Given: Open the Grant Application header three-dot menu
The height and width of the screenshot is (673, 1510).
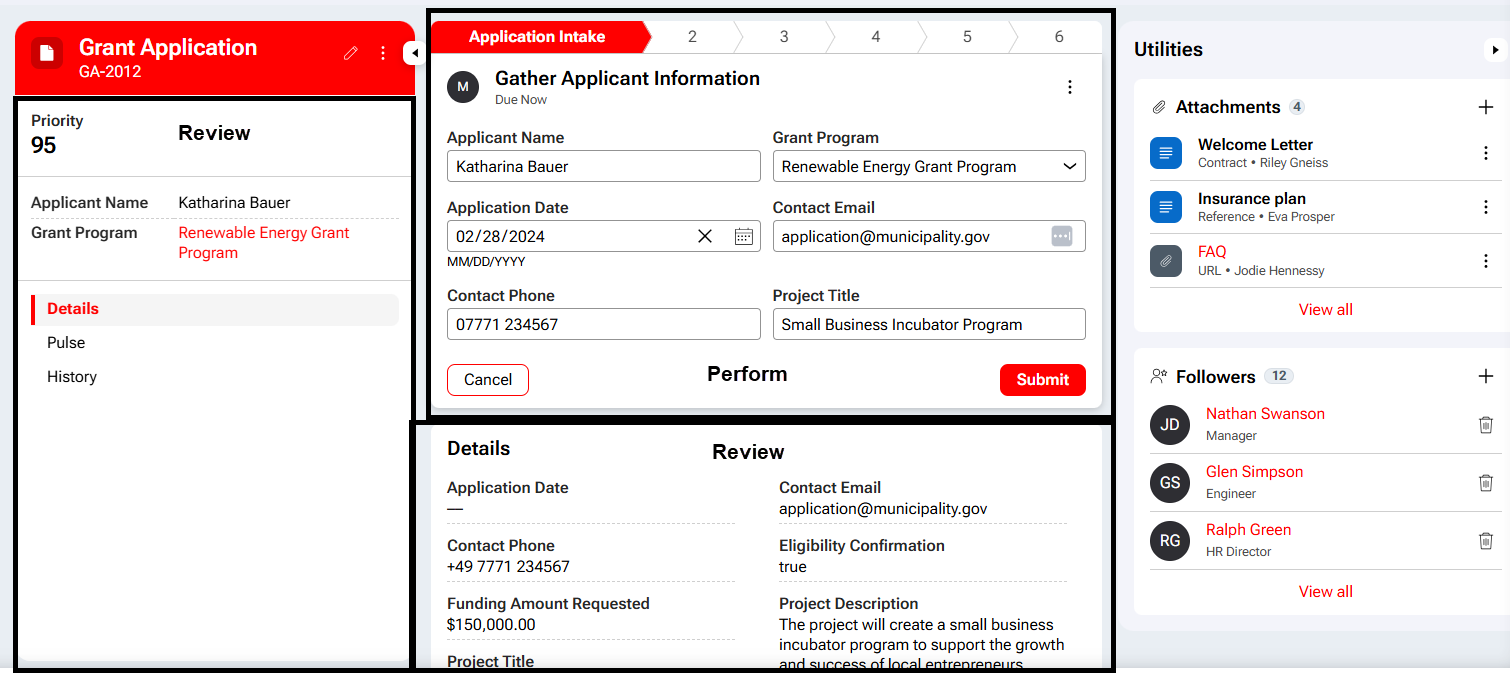Looking at the screenshot, I should tap(383, 53).
